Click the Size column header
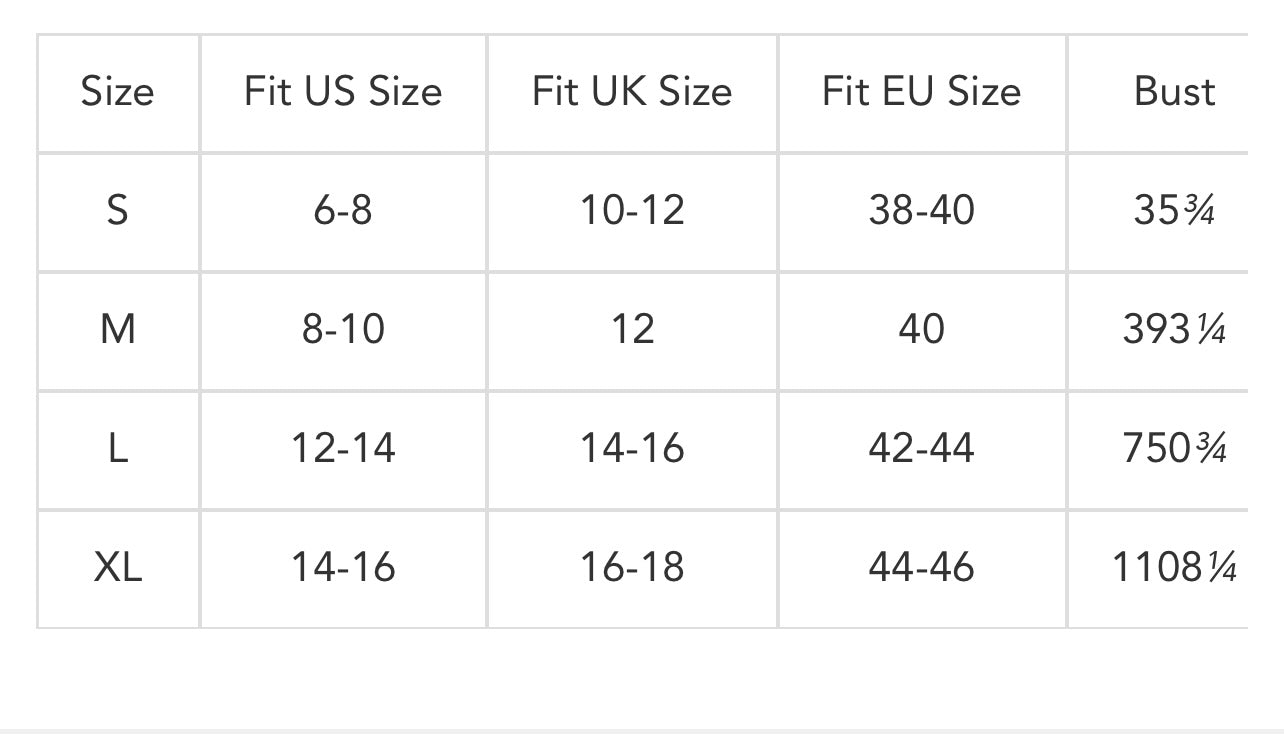Screen dimensions: 1284x734 tap(118, 92)
